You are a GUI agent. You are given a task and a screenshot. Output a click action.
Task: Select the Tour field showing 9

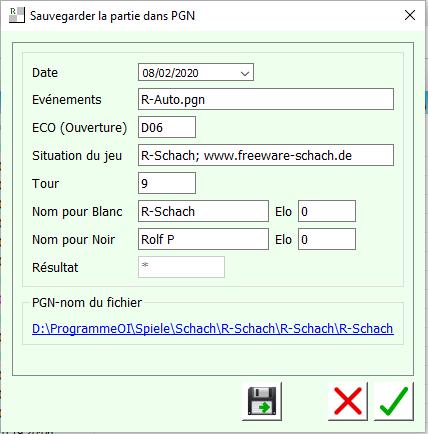tap(167, 183)
